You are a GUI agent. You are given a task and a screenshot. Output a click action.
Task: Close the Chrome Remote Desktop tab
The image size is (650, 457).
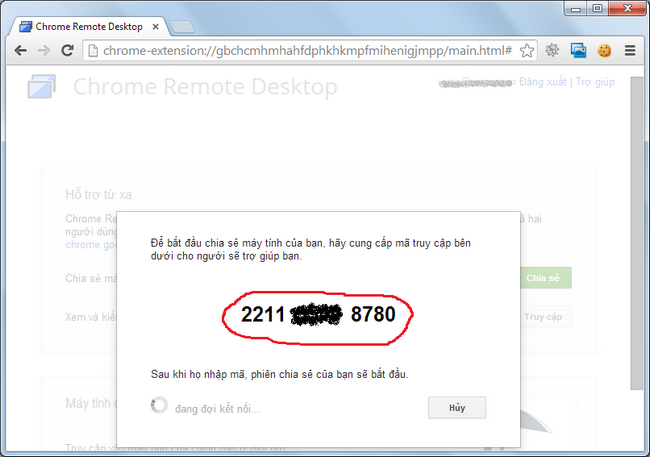coord(151,26)
